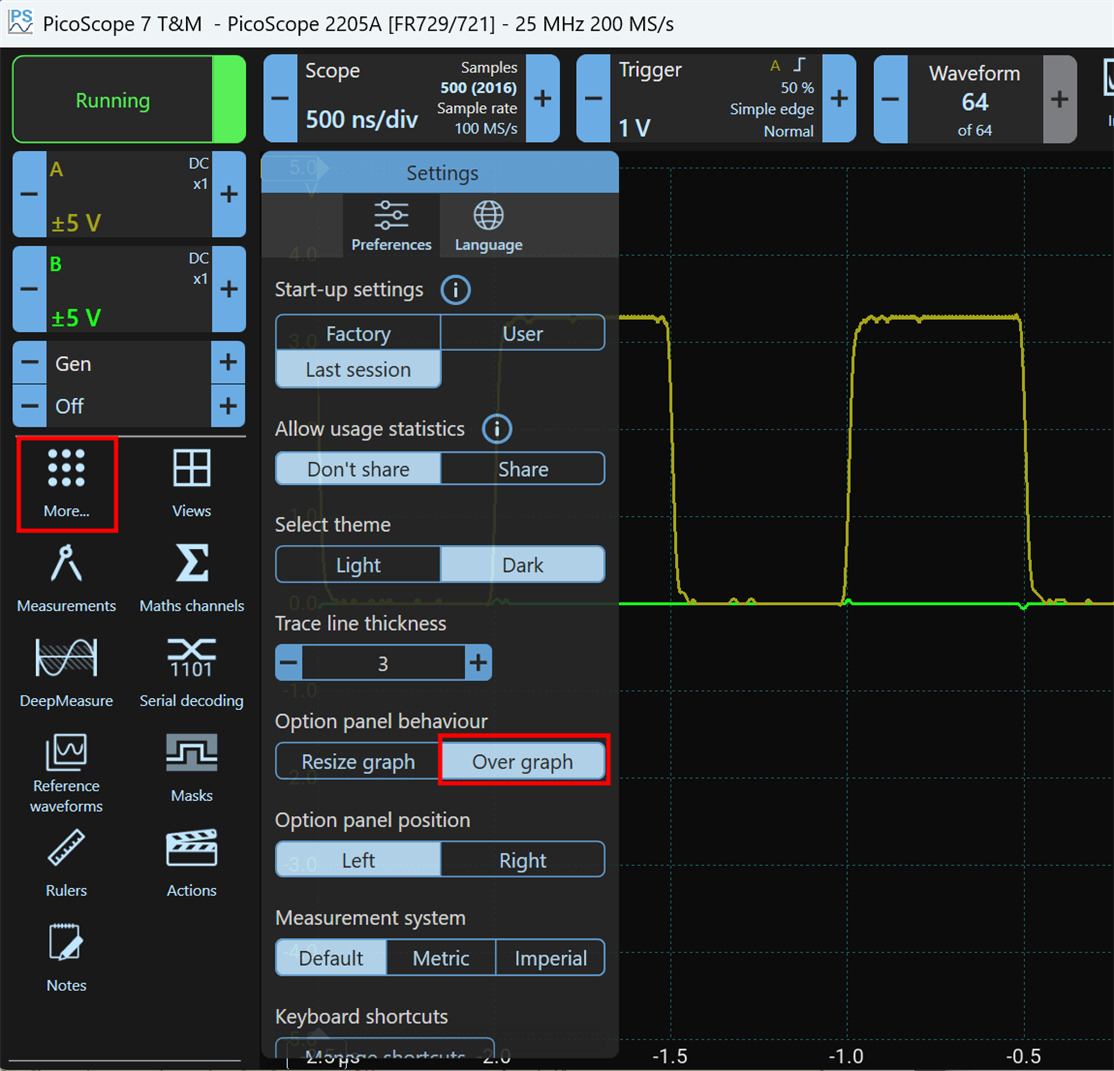Viewport: 1114px width, 1071px height.
Task: Click the PicoScope app logo
Action: coord(21,22)
